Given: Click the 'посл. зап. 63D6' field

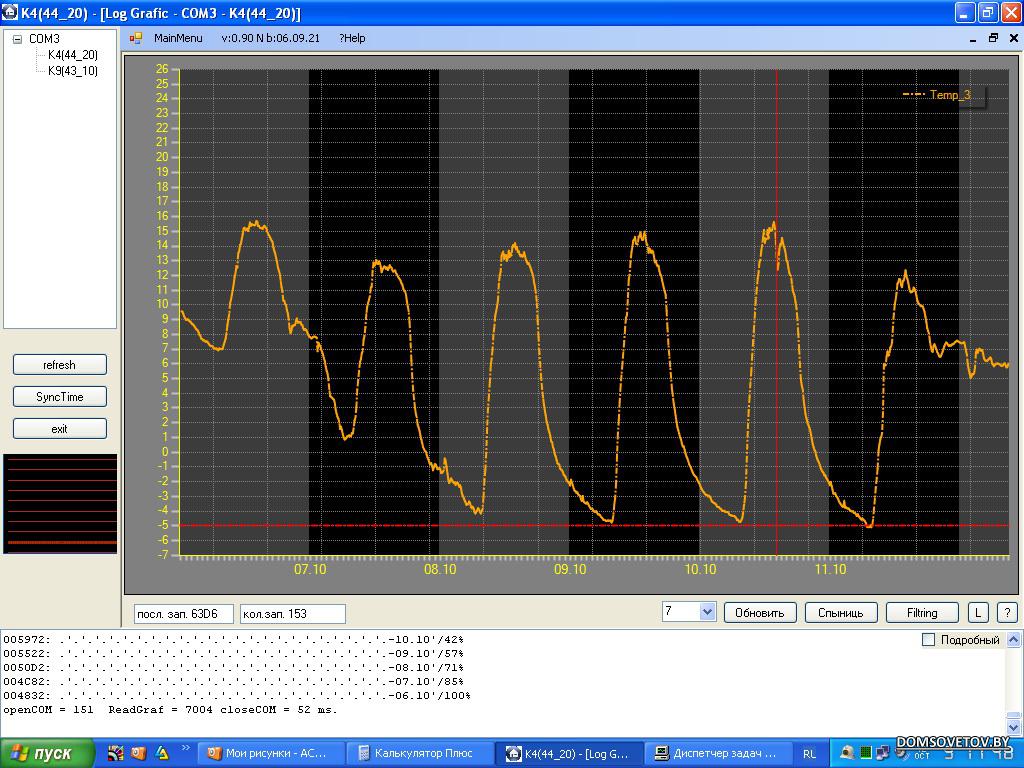Looking at the screenshot, I should pyautogui.click(x=184, y=614).
